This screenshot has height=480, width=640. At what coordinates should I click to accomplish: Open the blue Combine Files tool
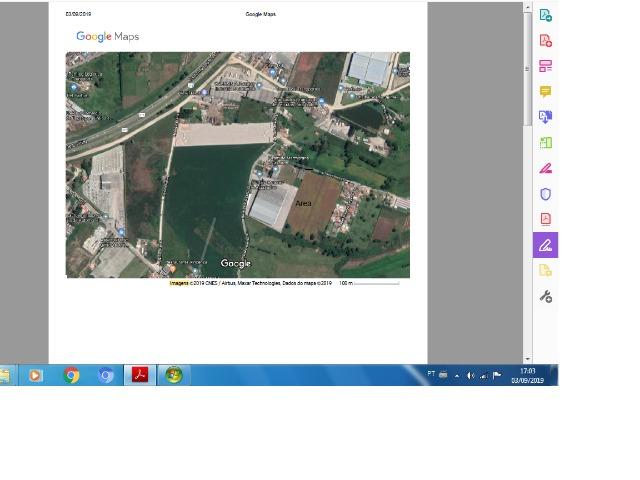546,117
